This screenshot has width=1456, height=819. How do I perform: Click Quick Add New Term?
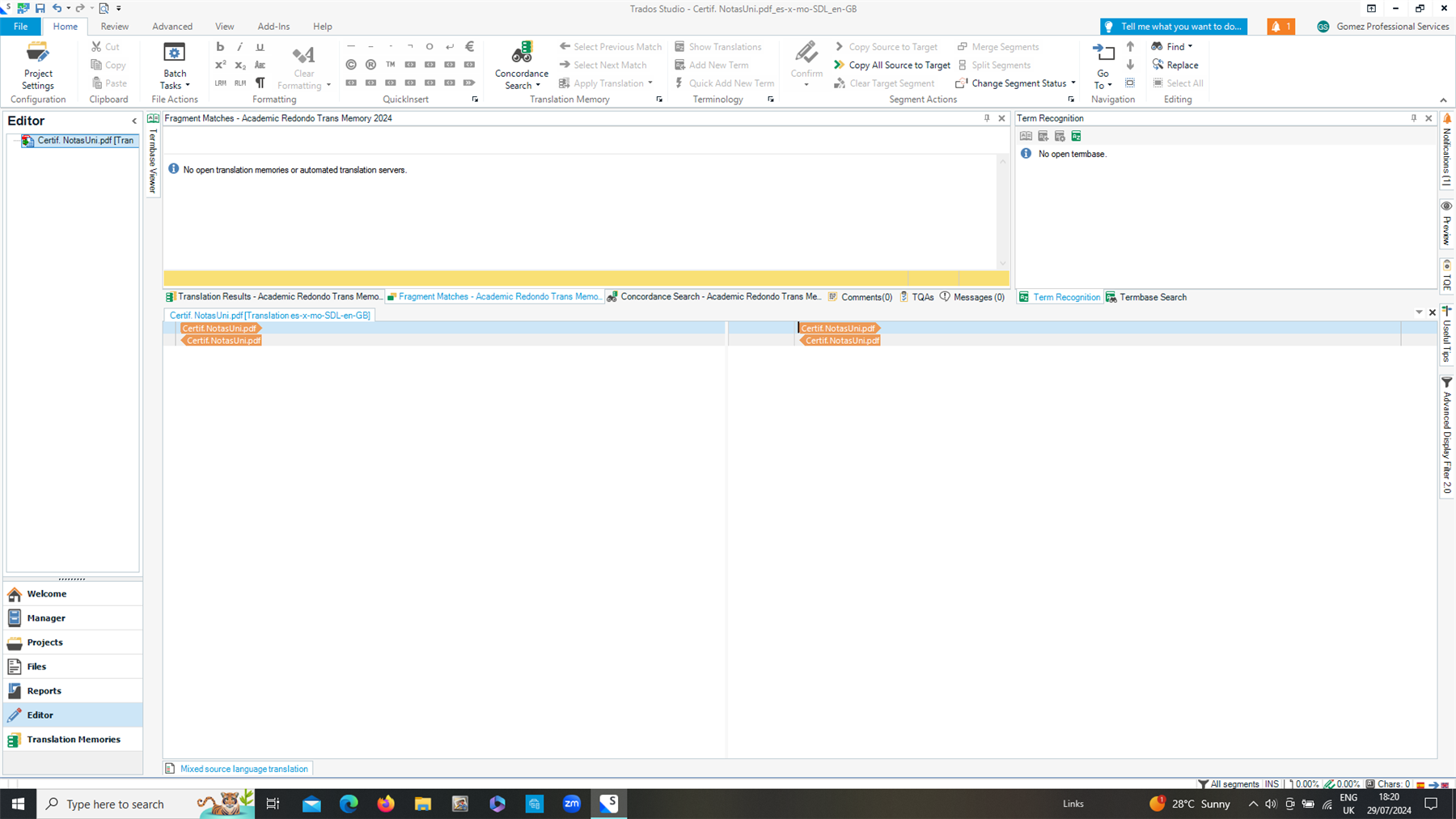(x=724, y=83)
